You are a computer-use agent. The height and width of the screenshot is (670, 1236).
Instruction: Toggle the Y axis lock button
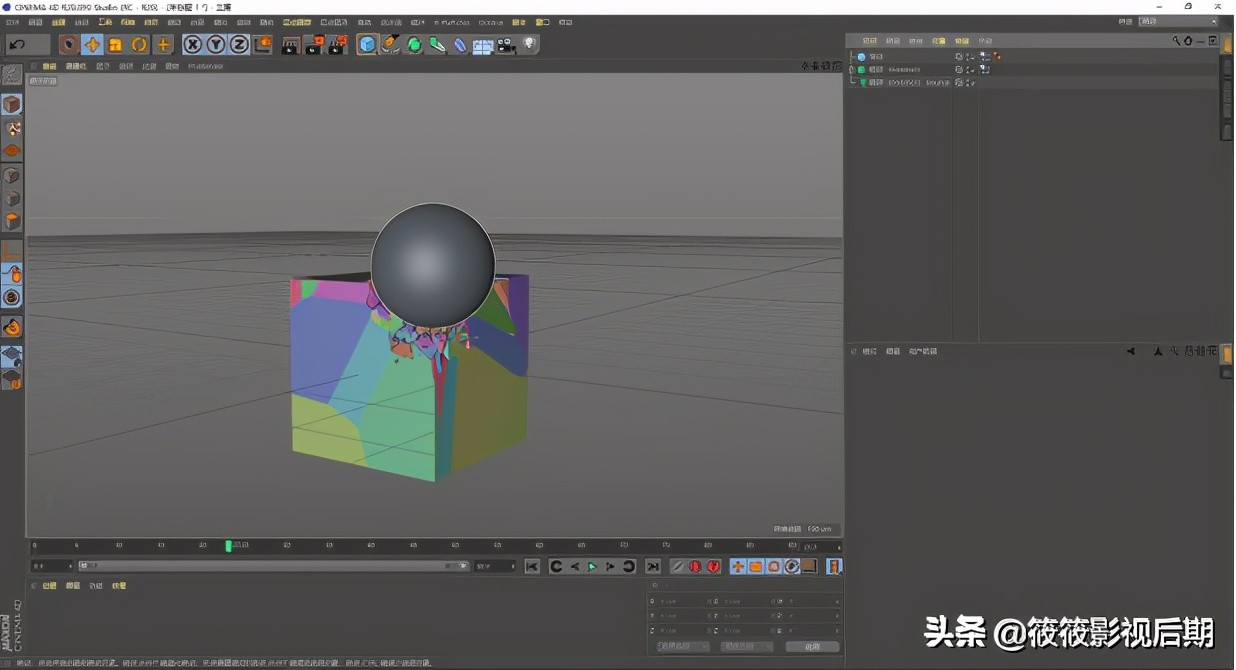213,44
